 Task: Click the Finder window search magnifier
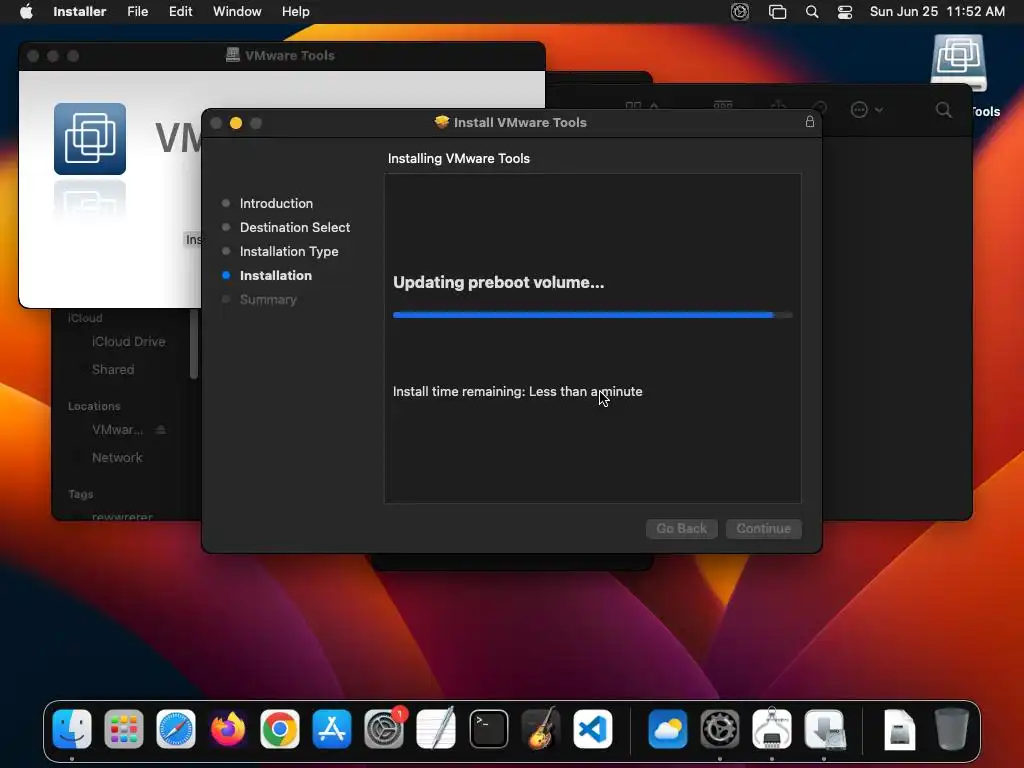coord(943,110)
